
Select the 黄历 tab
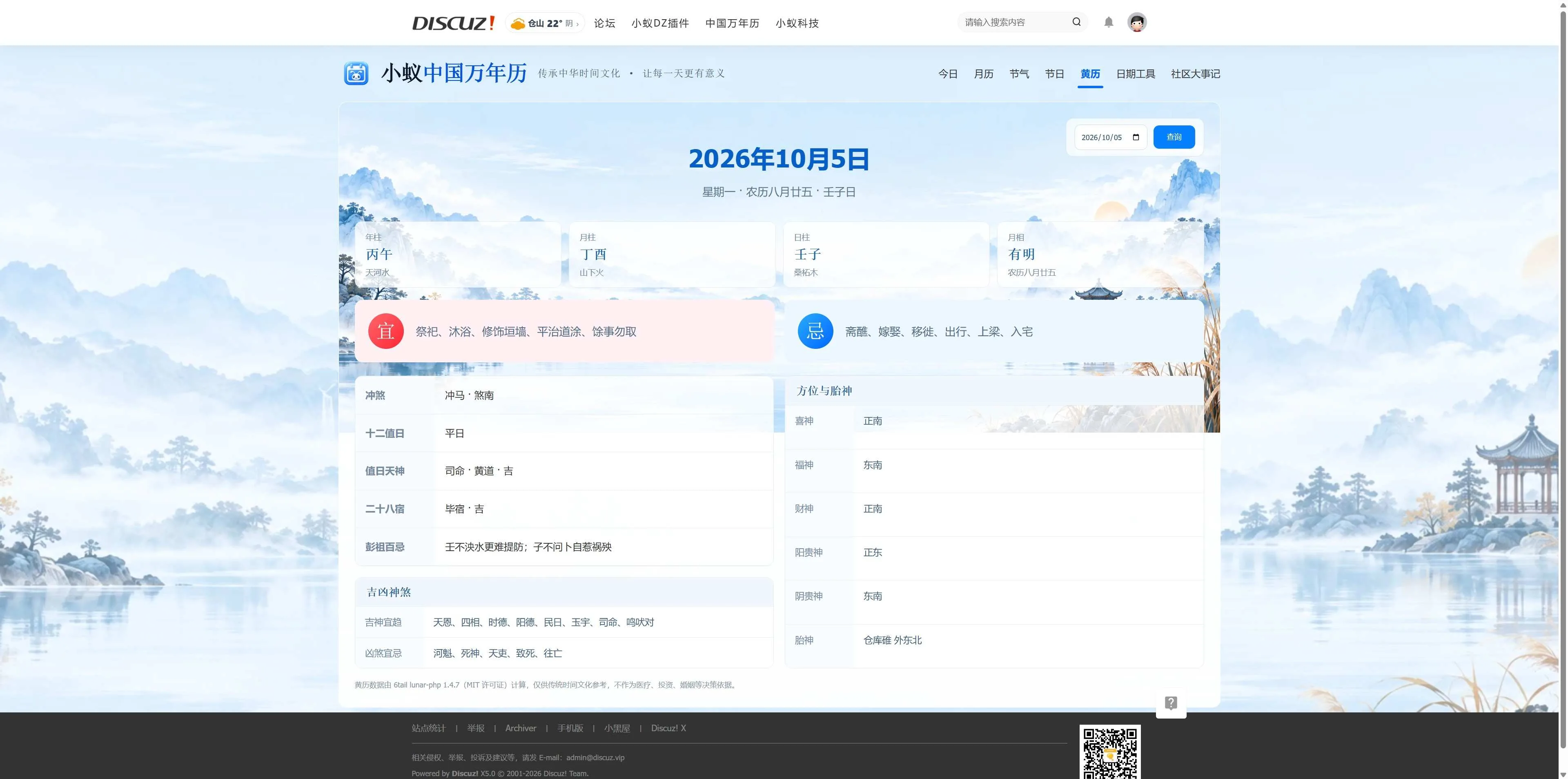[x=1089, y=74]
